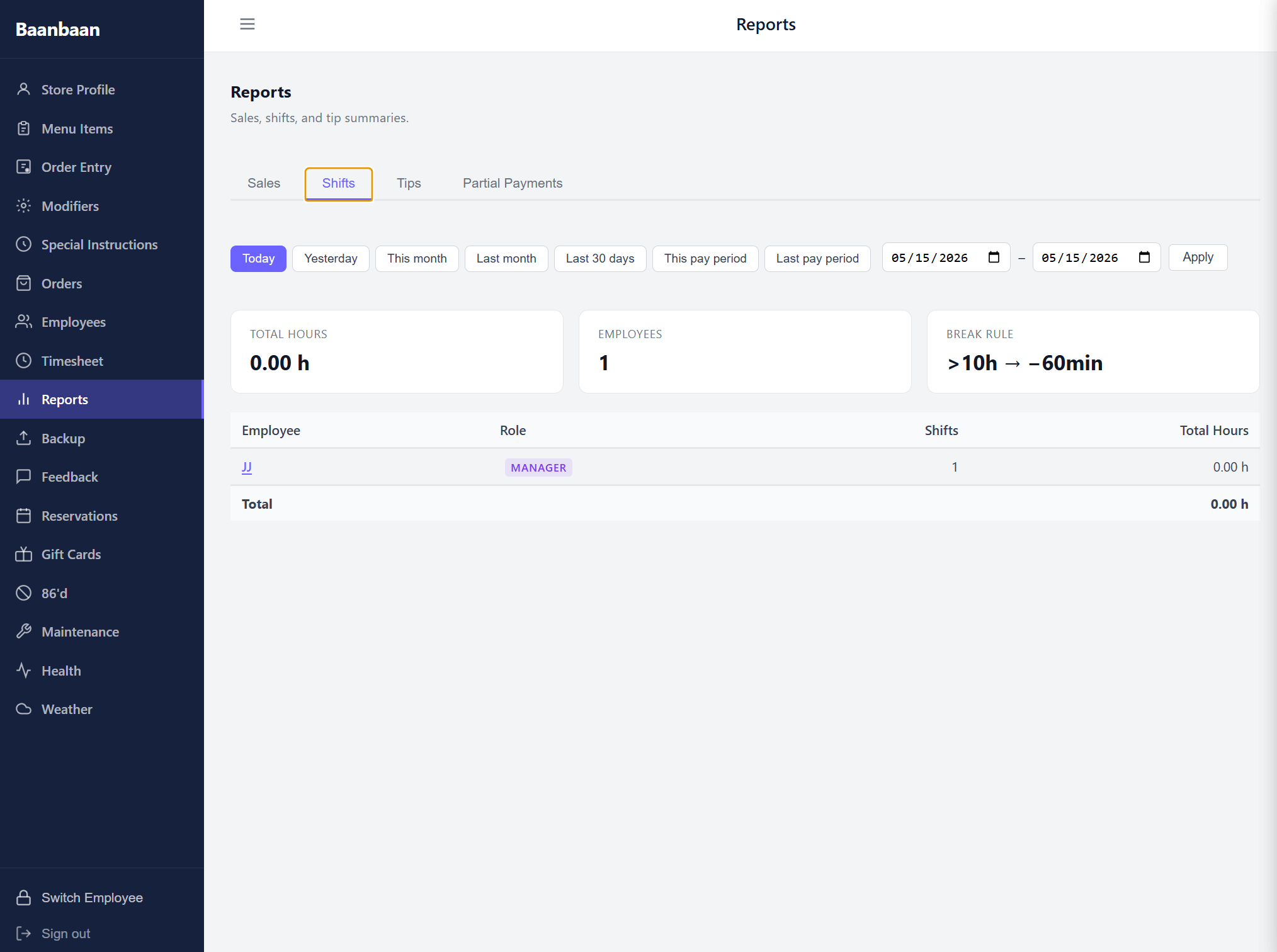
Task: Filter shifts by This month
Action: [x=417, y=259]
